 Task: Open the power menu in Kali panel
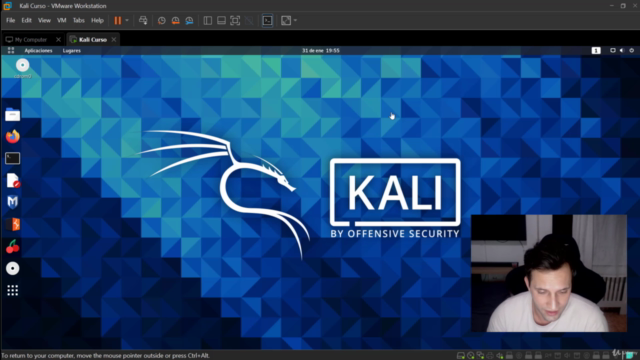pyautogui.click(x=631, y=51)
